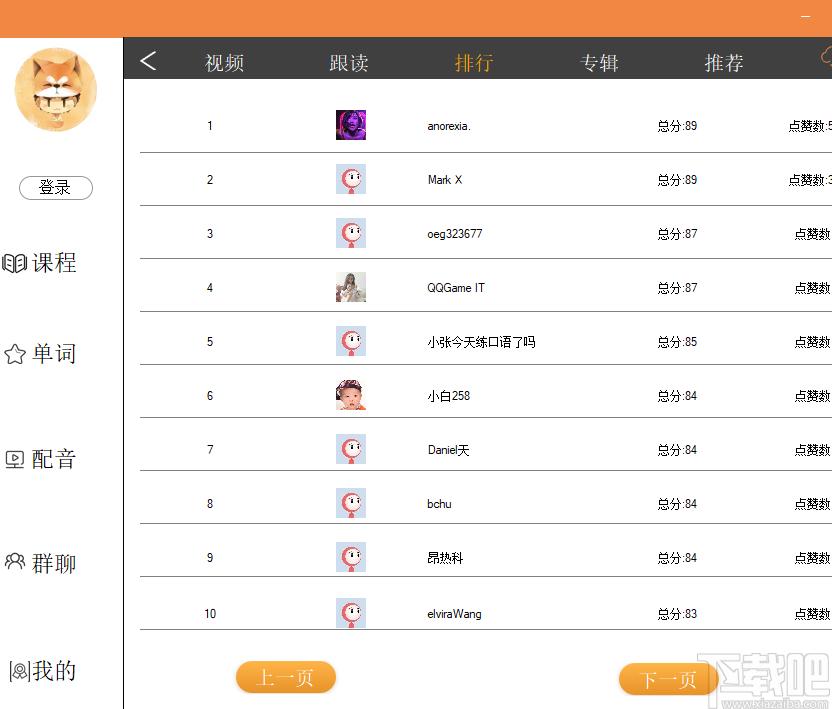Select the 专辑 albums tab
This screenshot has width=832, height=709.
click(x=599, y=63)
